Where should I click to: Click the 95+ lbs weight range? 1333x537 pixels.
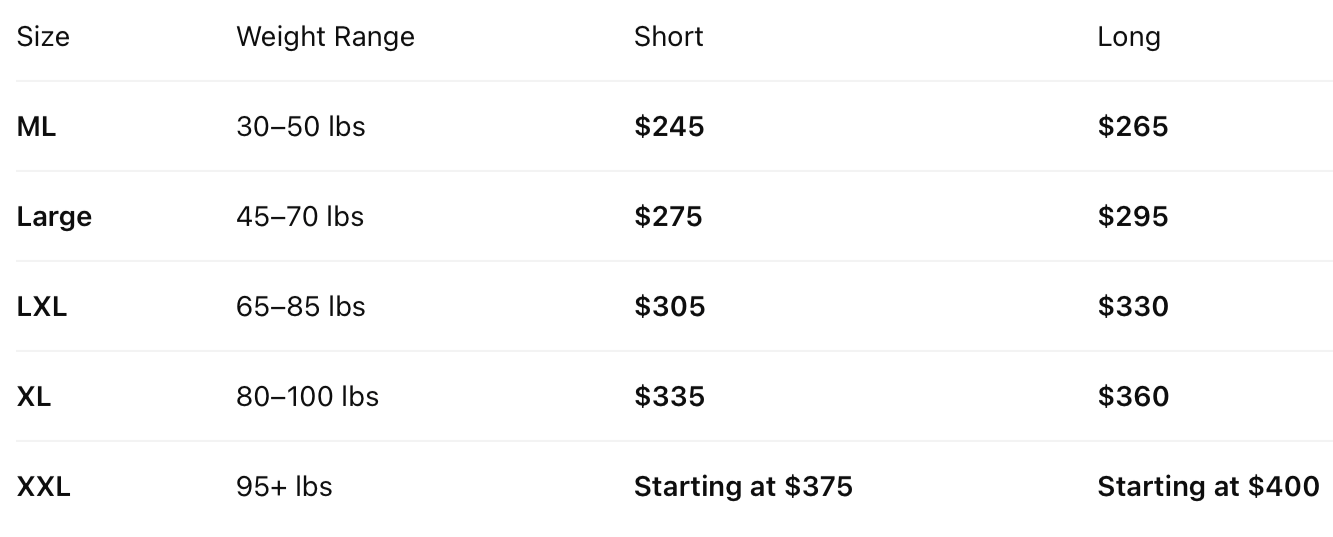[284, 487]
